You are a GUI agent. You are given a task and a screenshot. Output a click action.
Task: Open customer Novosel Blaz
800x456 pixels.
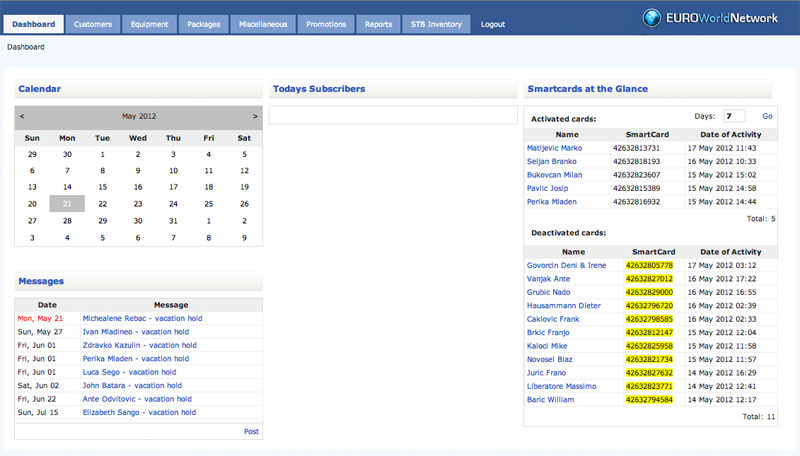click(x=549, y=360)
